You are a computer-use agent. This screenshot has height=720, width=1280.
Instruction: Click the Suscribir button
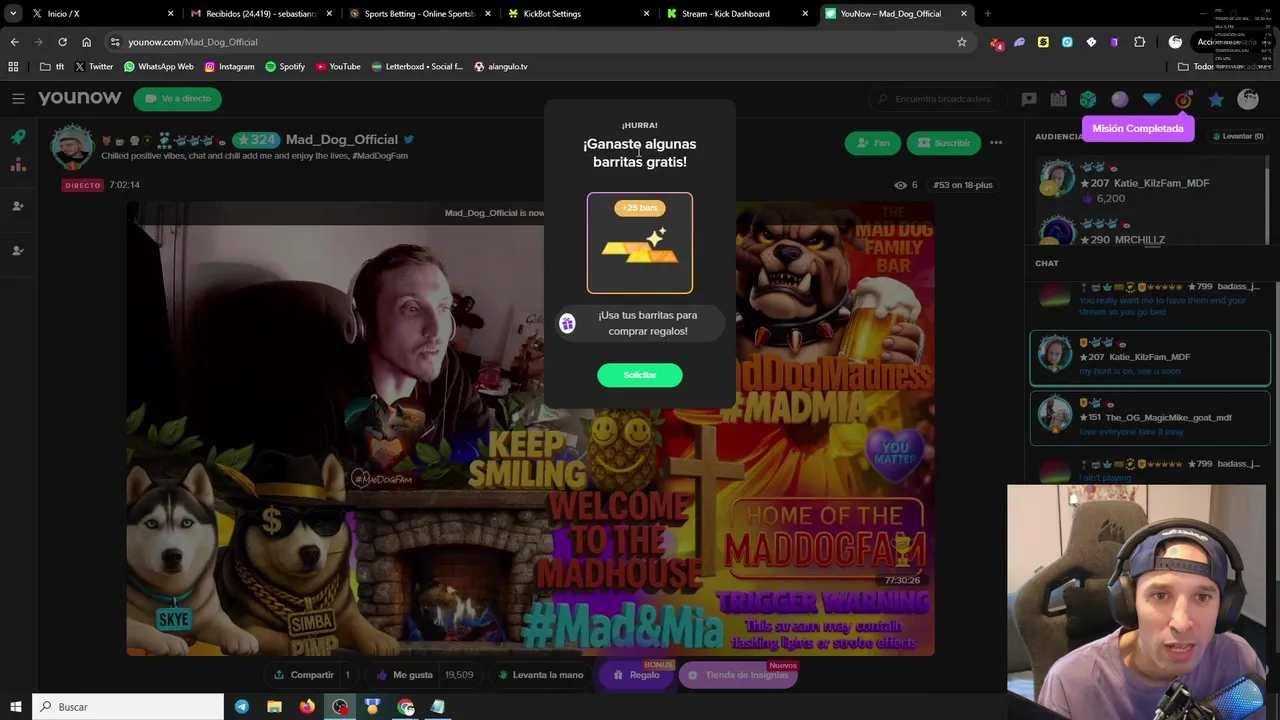pos(943,143)
